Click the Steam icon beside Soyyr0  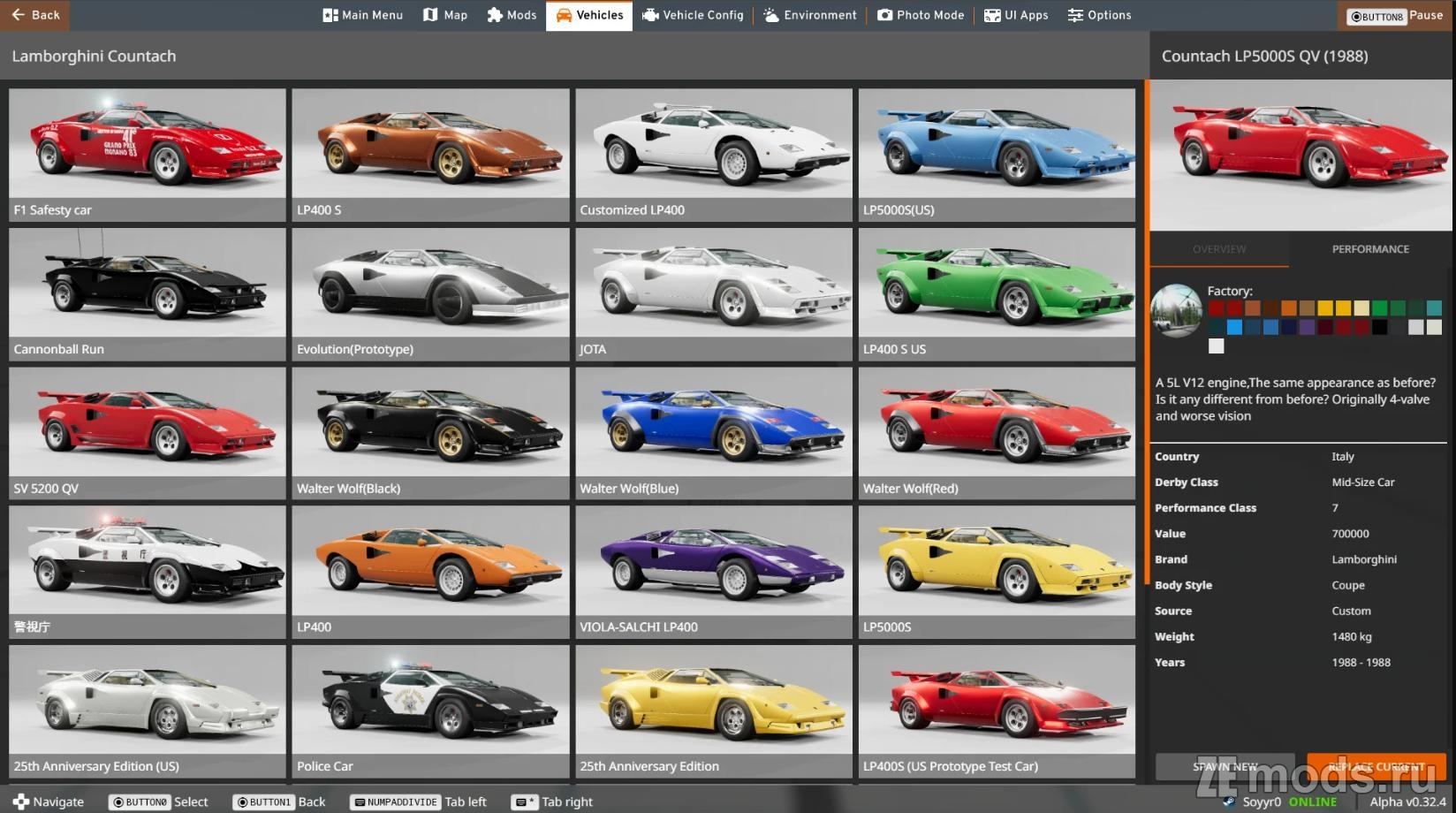[x=1229, y=802]
